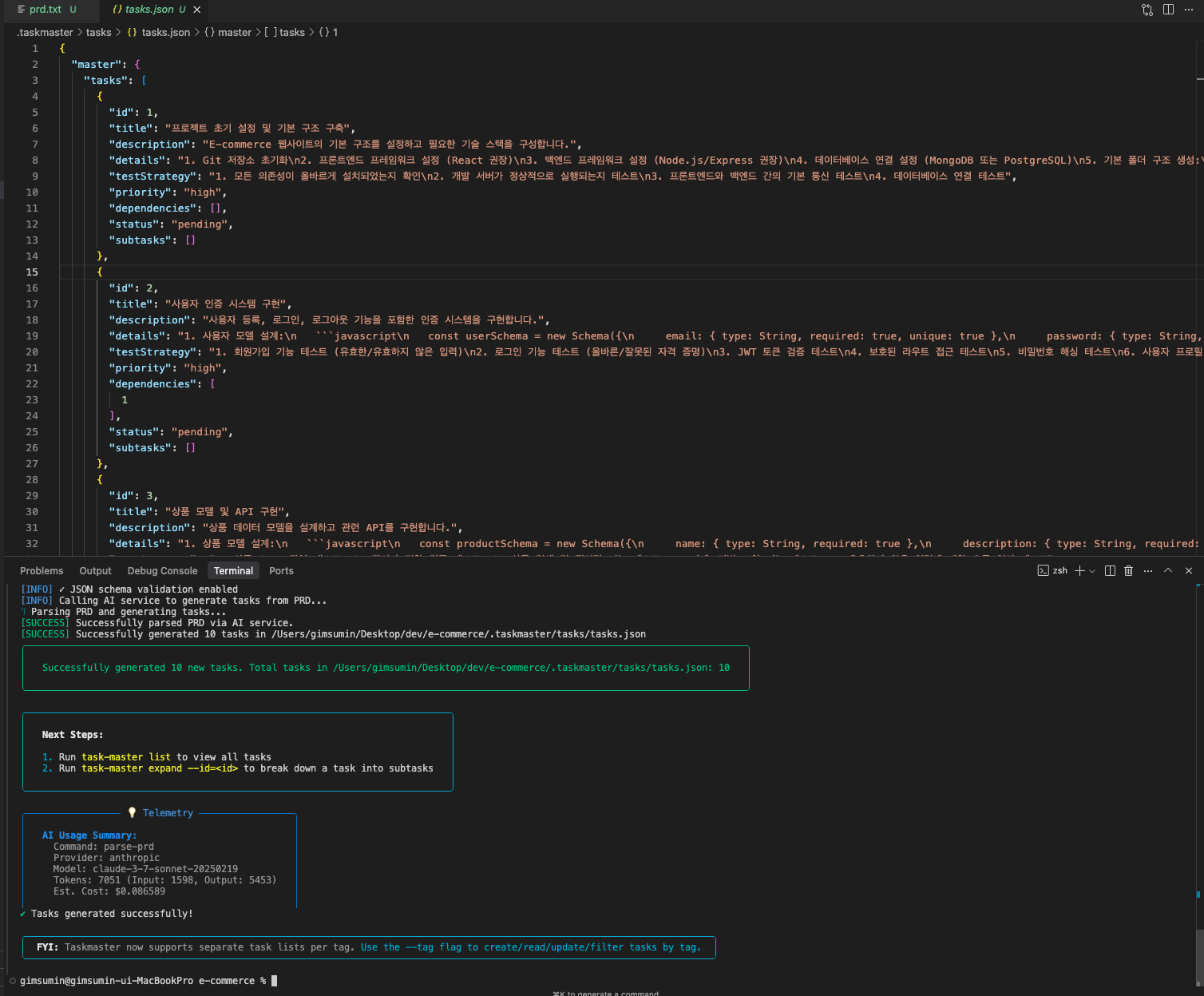
Task: Create a new terminal with plus icon
Action: coord(1079,570)
